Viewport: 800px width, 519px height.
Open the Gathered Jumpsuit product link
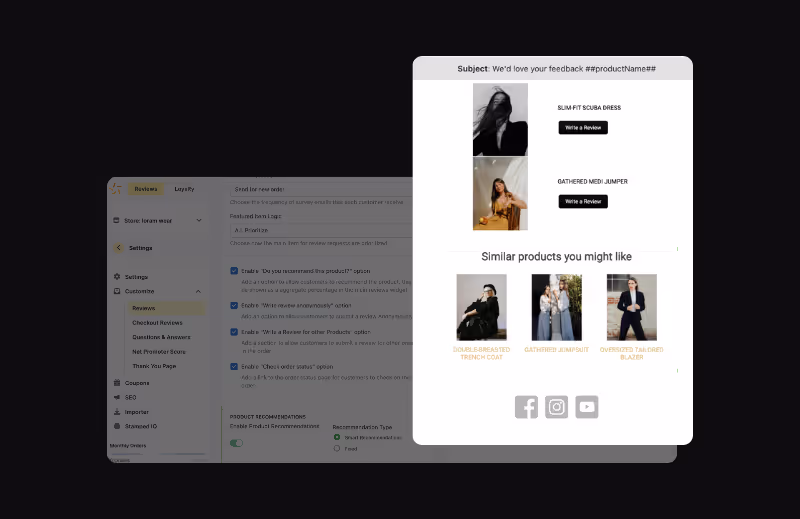pos(556,350)
